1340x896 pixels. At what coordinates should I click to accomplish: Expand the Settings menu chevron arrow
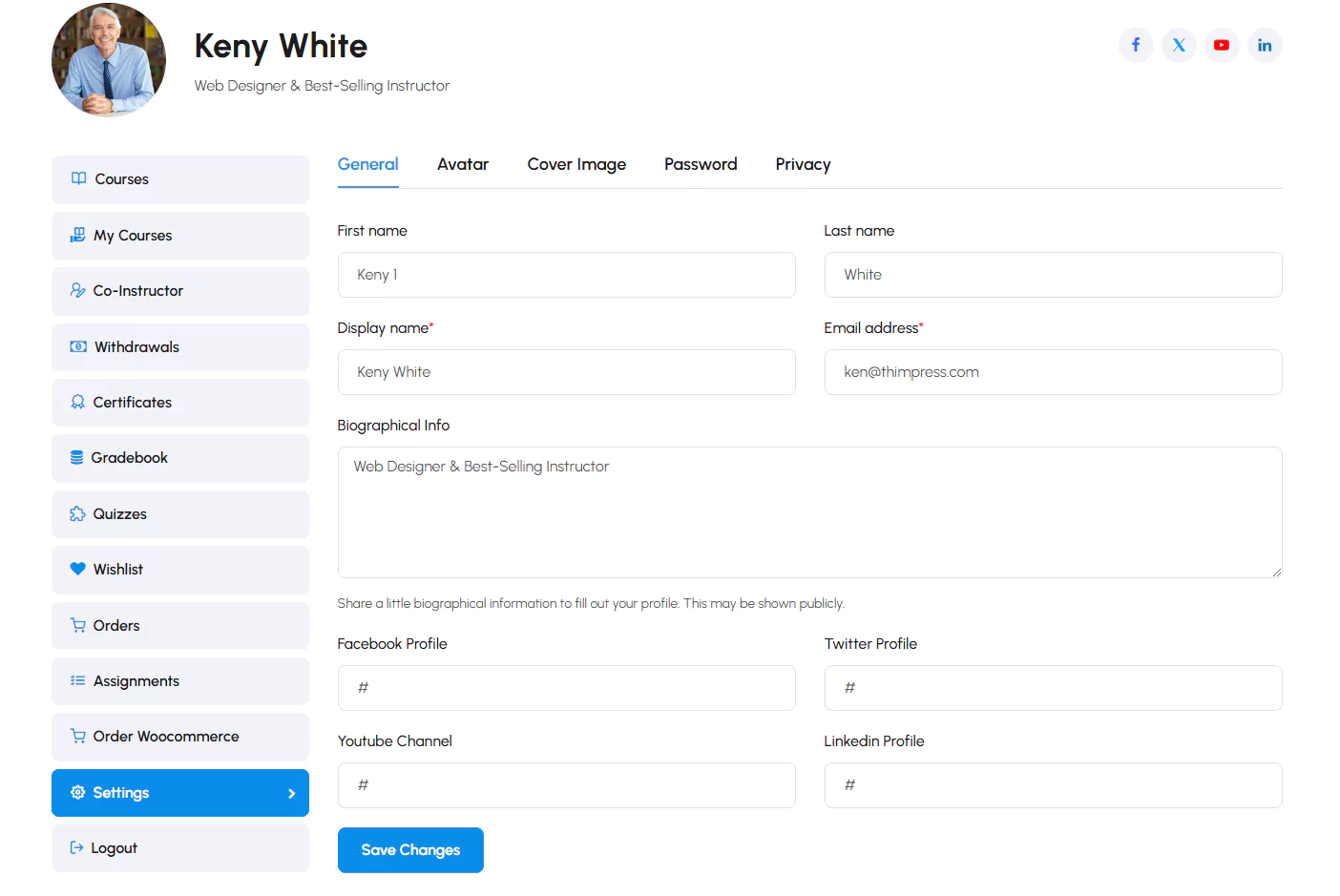click(291, 794)
